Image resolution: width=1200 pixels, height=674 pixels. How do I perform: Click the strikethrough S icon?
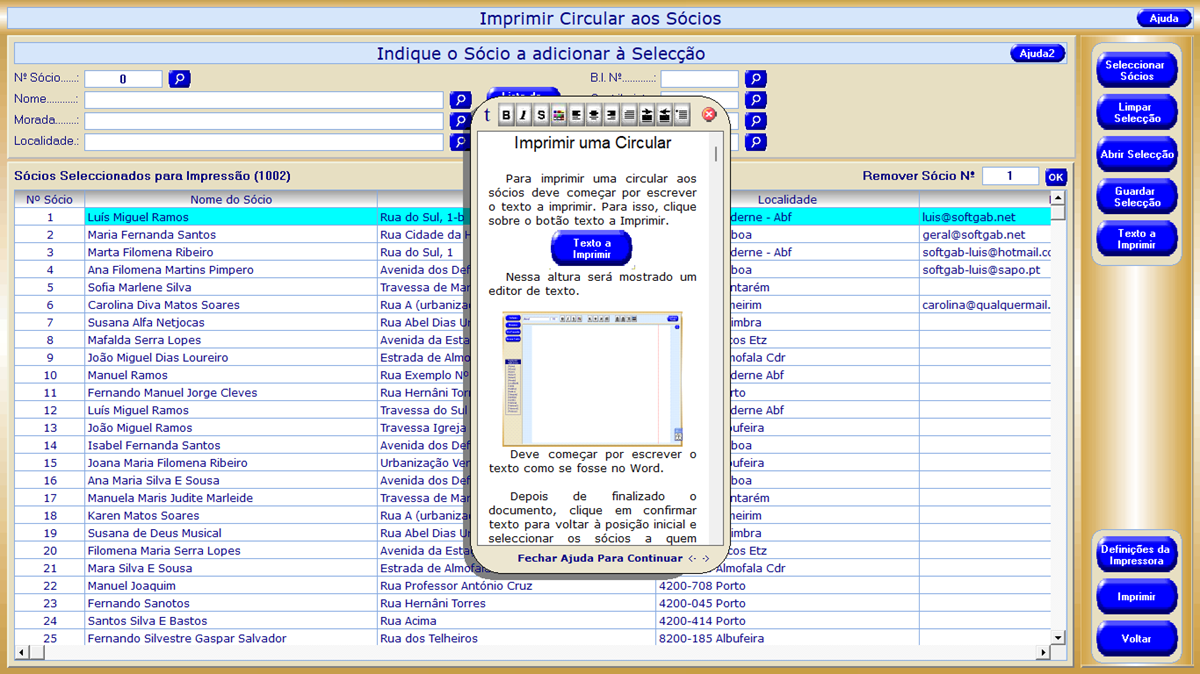tap(541, 115)
